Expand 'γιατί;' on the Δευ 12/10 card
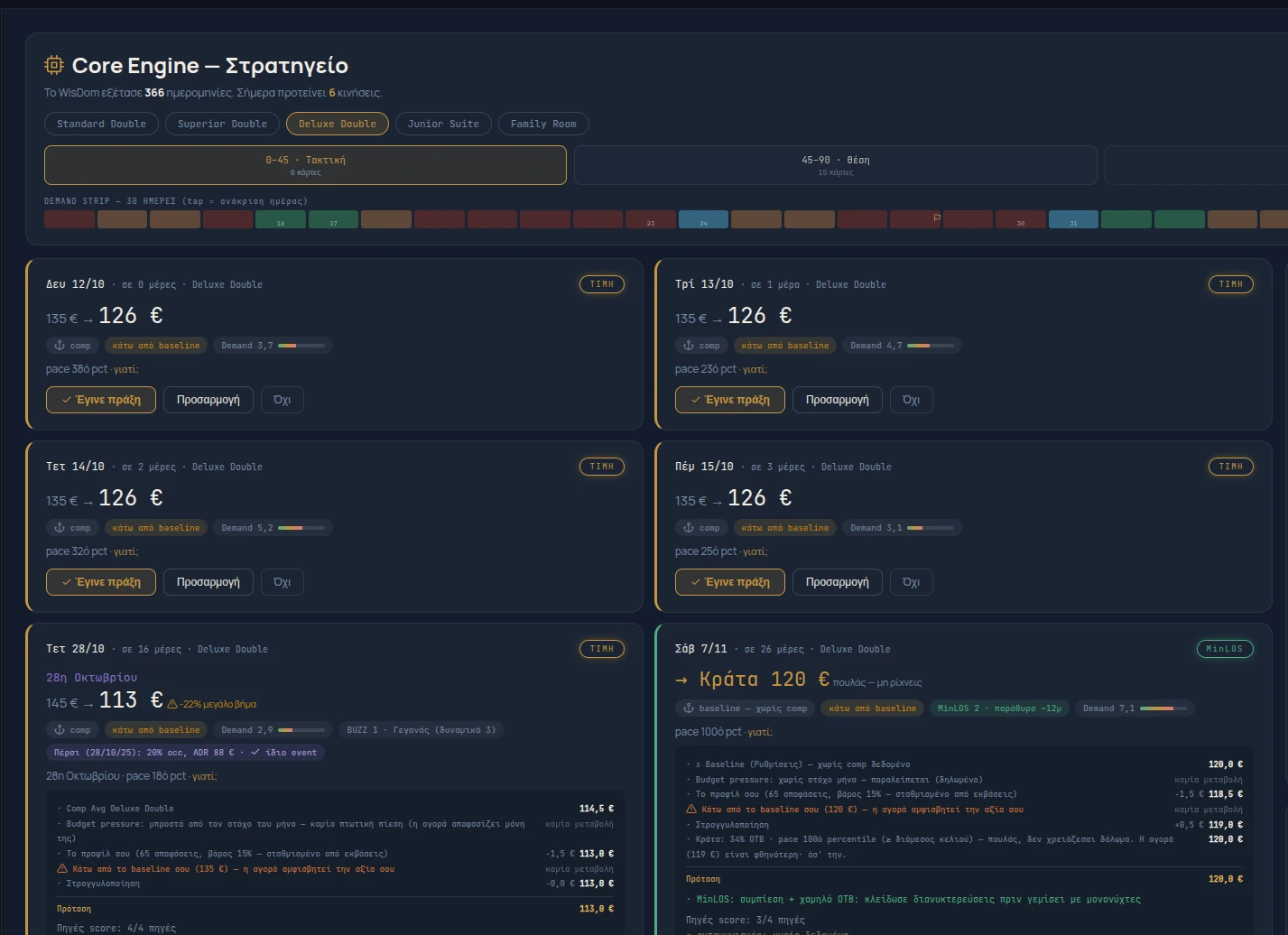The image size is (1288, 935). 125,369
